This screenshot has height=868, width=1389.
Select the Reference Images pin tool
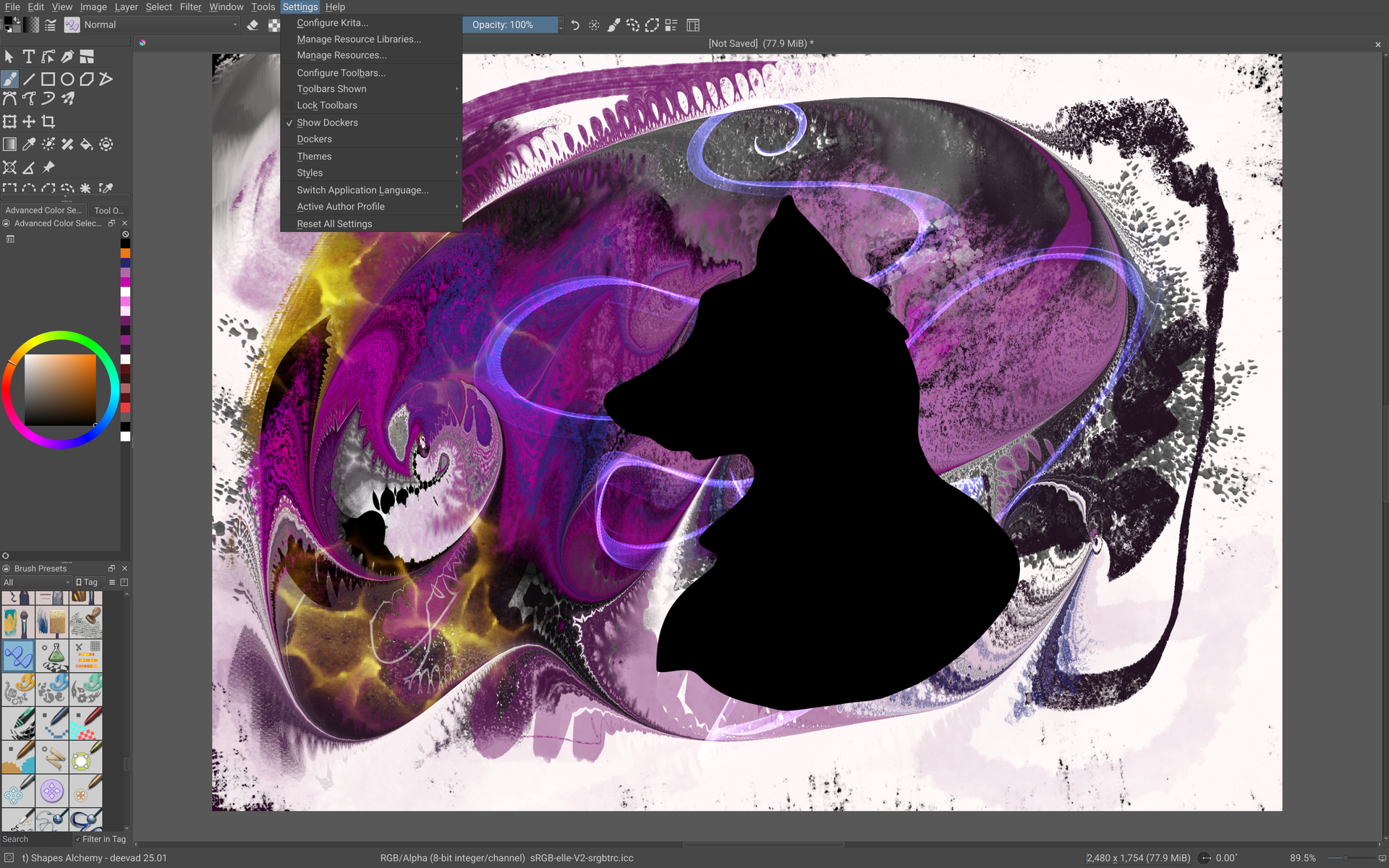point(48,168)
